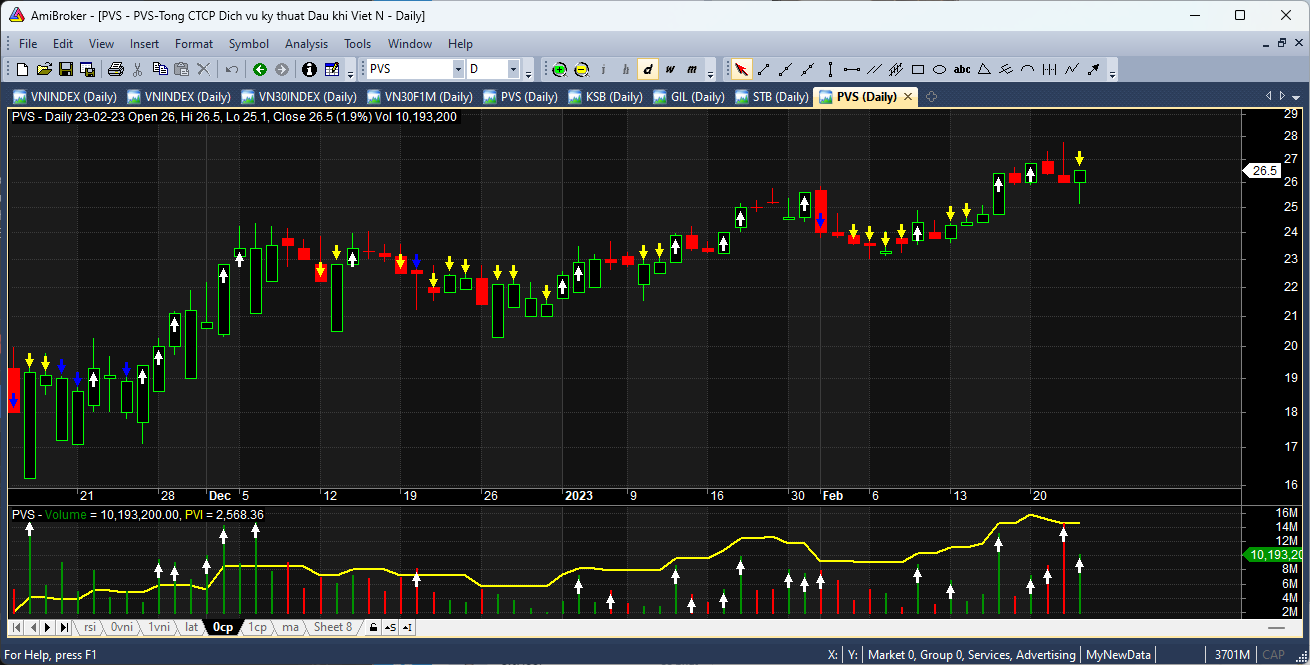Image resolution: width=1310 pixels, height=665 pixels.
Task: Select the Triangle drawing tool
Action: click(984, 69)
